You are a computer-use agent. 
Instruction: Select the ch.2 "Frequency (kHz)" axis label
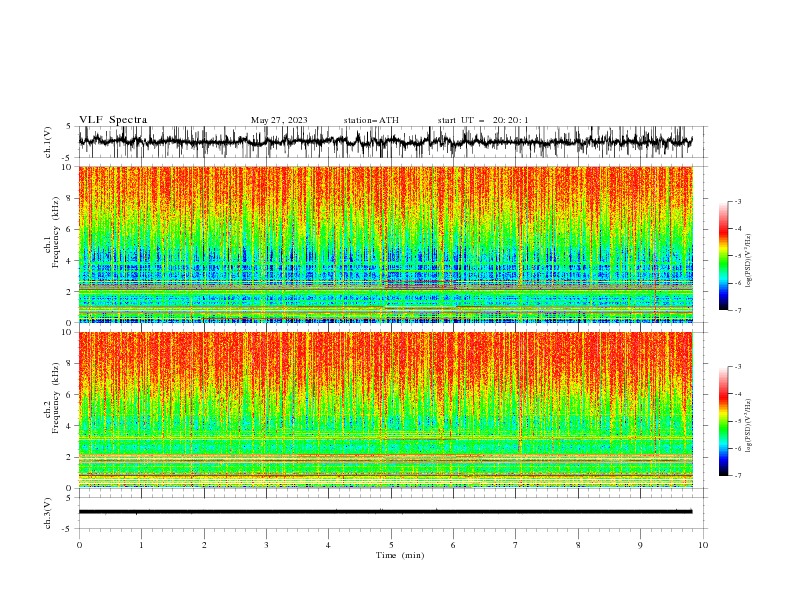[x=56, y=397]
